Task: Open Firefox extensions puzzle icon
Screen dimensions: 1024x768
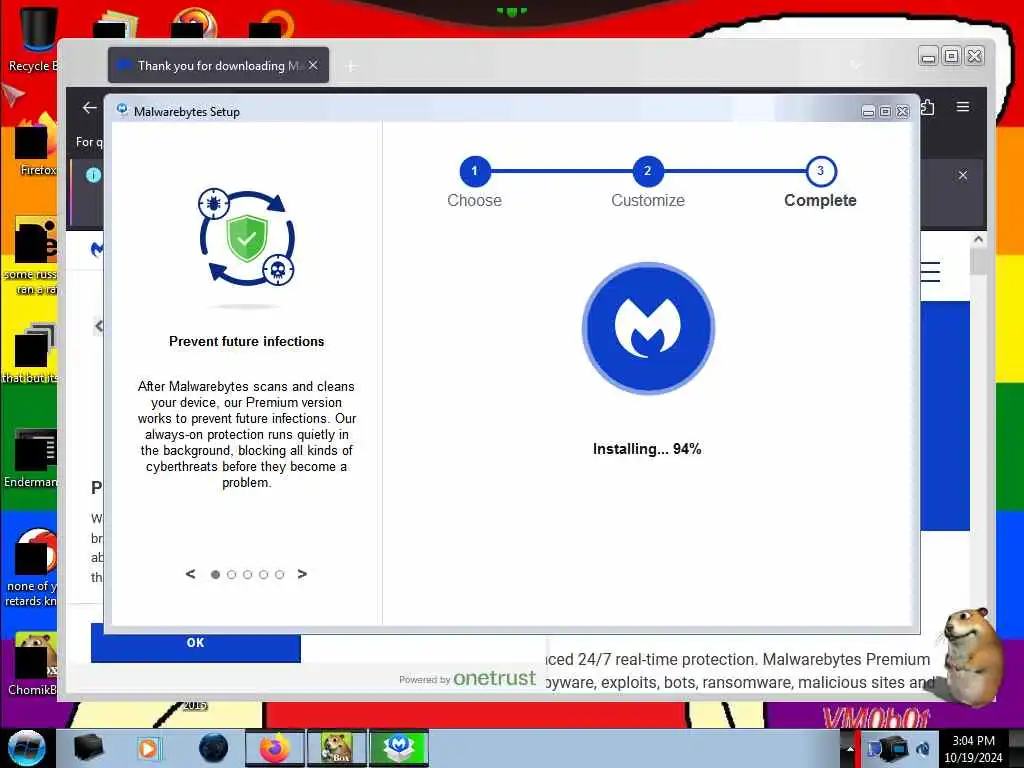Action: pos(928,107)
